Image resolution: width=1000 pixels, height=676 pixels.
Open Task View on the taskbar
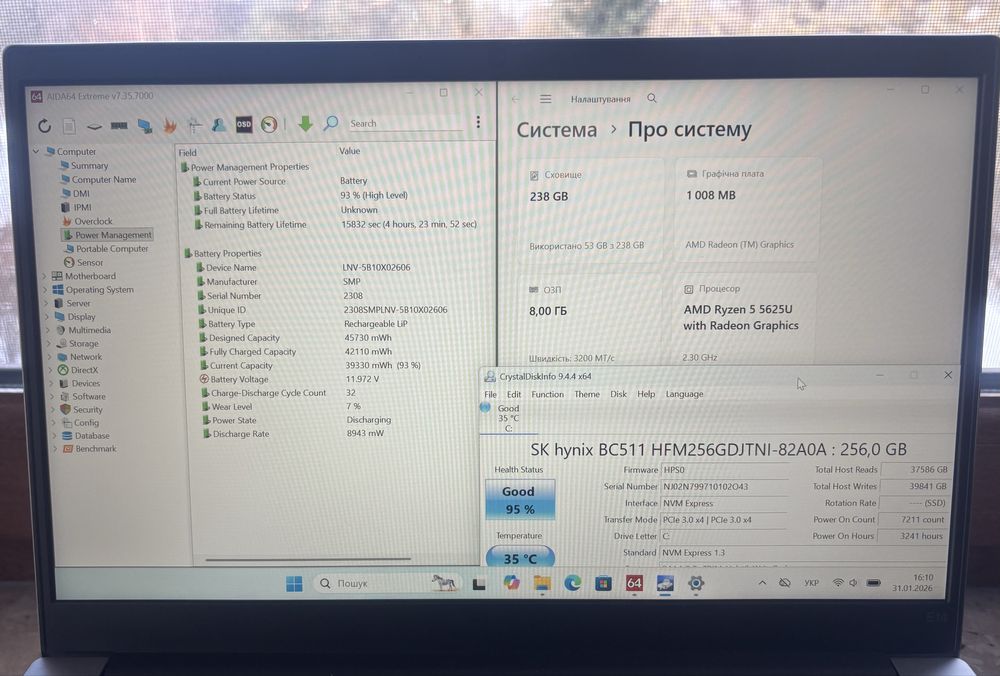pyautogui.click(x=479, y=584)
